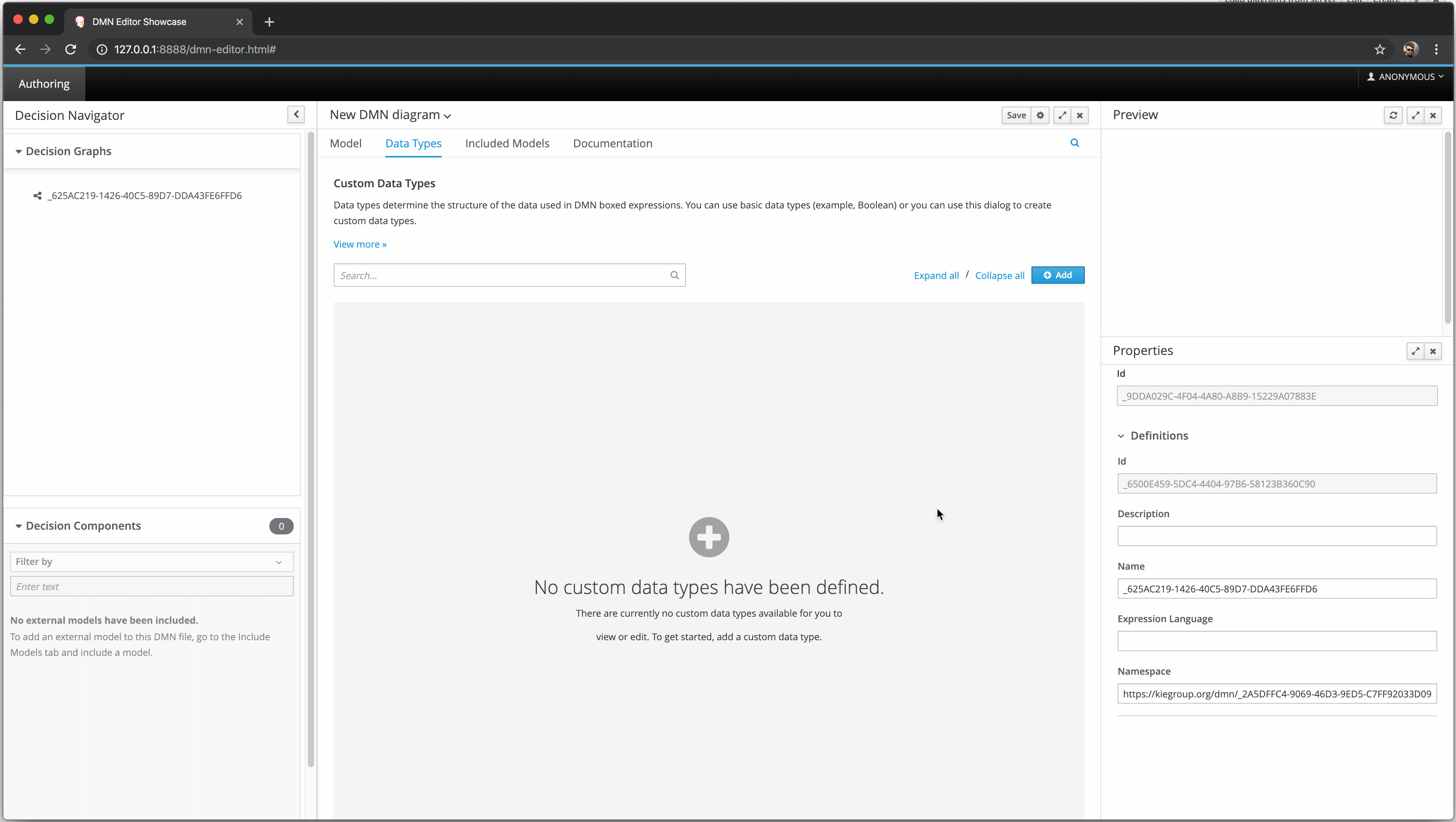Reload the browser page
This screenshot has width=1456, height=822.
pos(70,49)
